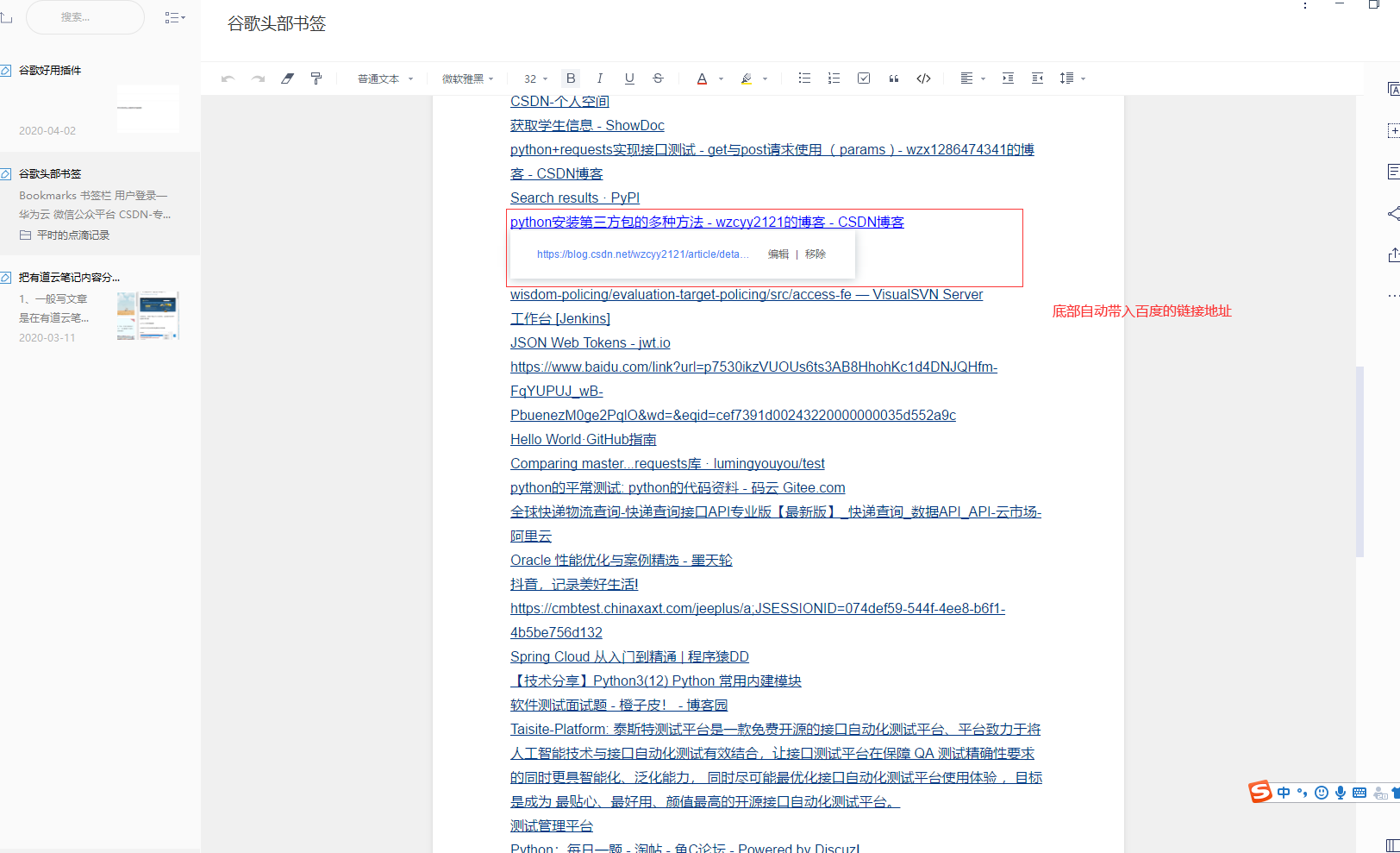Open the Hello World·GitHub指南 link
This screenshot has width=1400, height=853.
[x=584, y=439]
